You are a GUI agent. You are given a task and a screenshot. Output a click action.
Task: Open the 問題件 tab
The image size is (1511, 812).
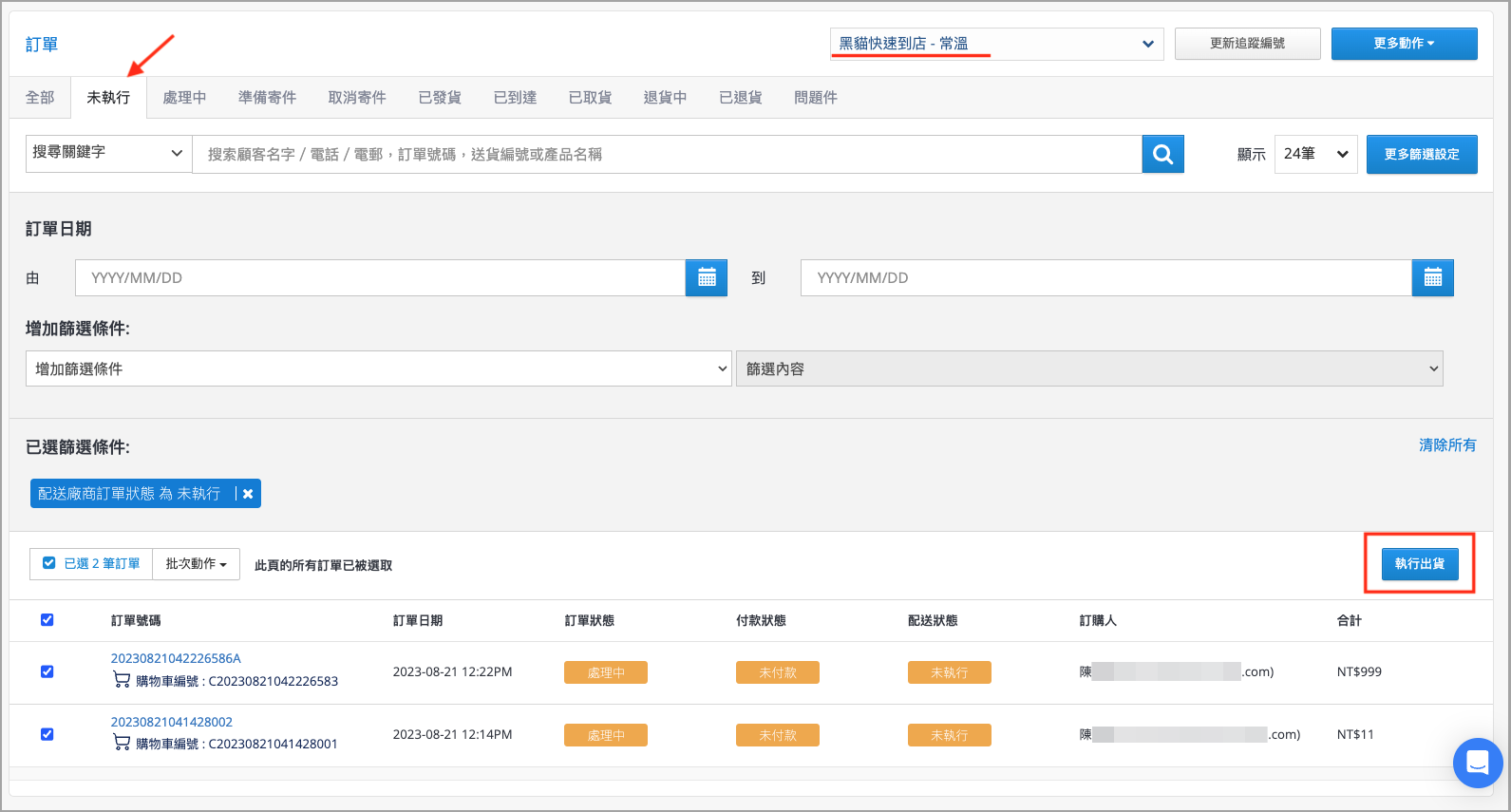816,98
